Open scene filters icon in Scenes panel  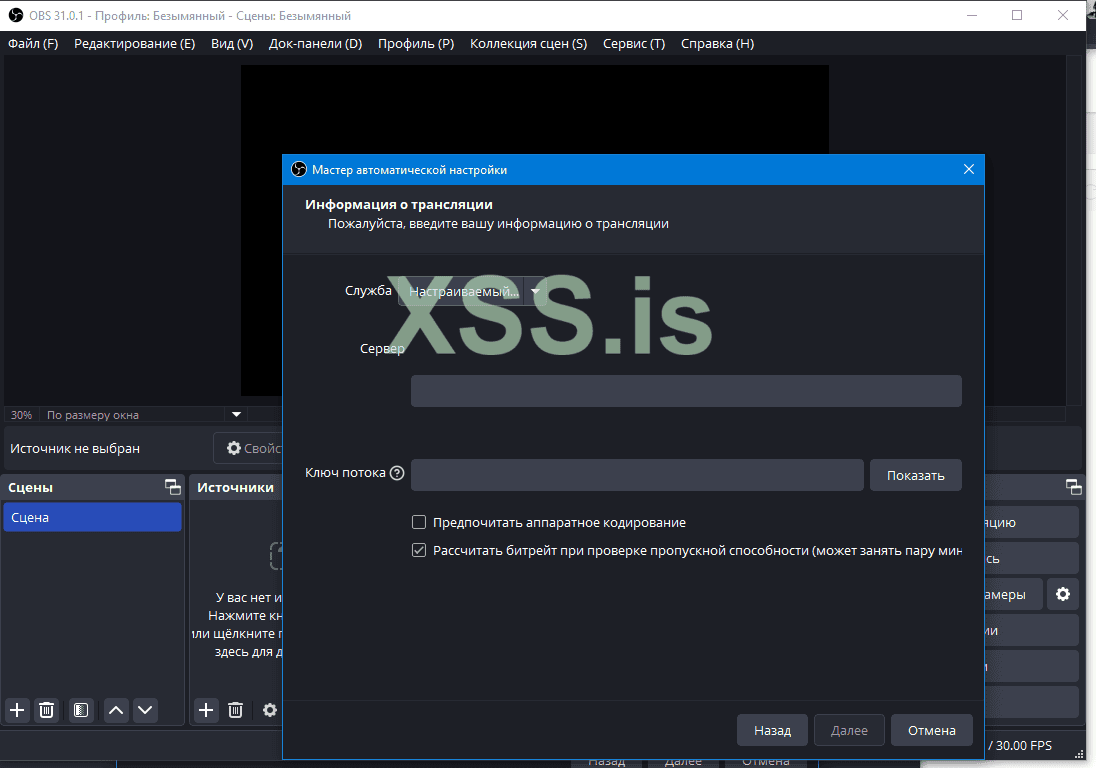(x=81, y=710)
